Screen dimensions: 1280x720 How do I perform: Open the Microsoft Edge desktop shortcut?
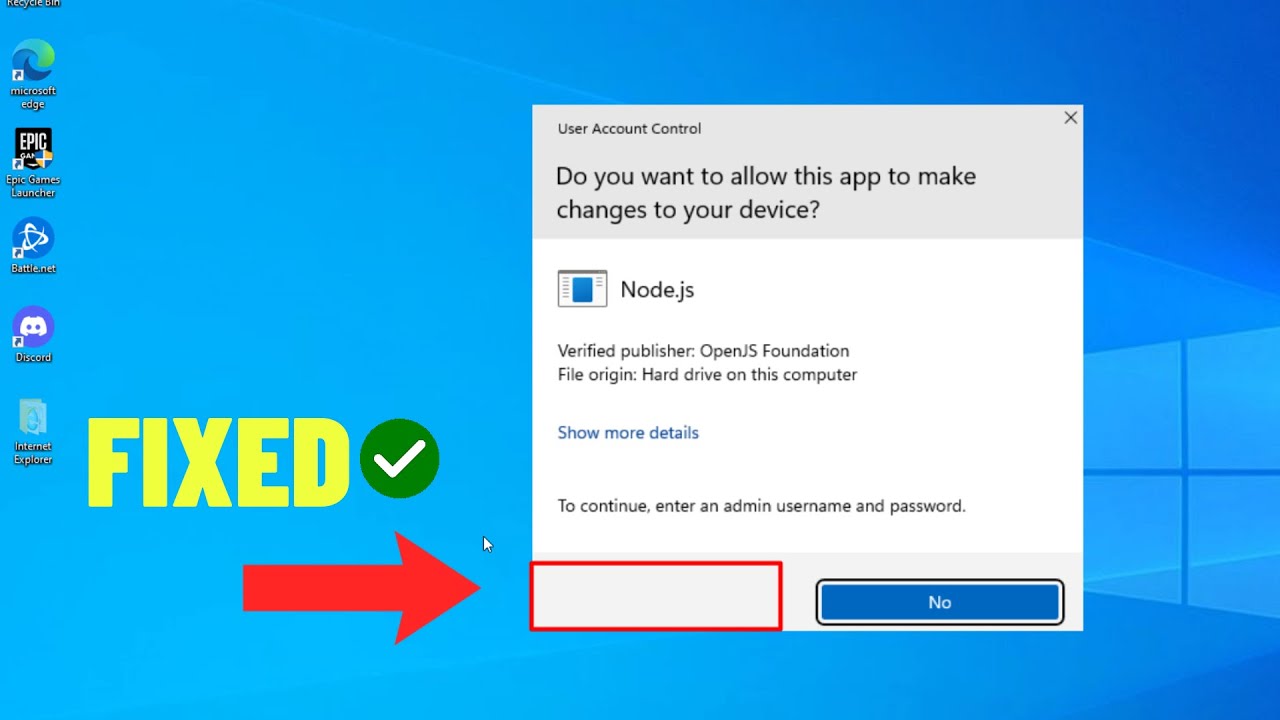pos(33,73)
